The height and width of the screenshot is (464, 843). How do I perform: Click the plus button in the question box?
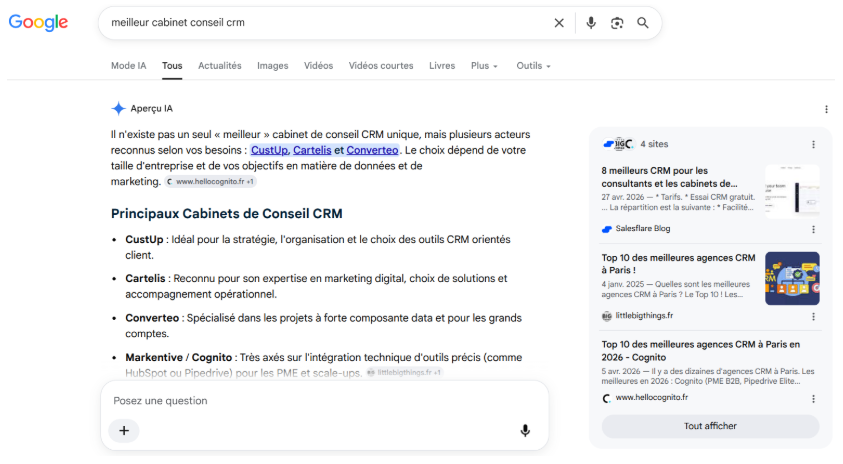pos(124,431)
